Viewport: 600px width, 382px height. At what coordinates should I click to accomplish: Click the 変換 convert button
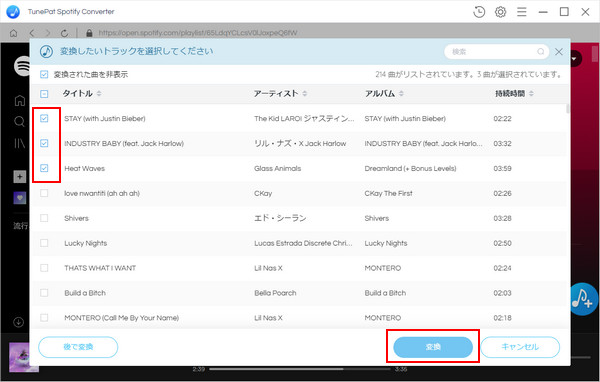coord(433,347)
